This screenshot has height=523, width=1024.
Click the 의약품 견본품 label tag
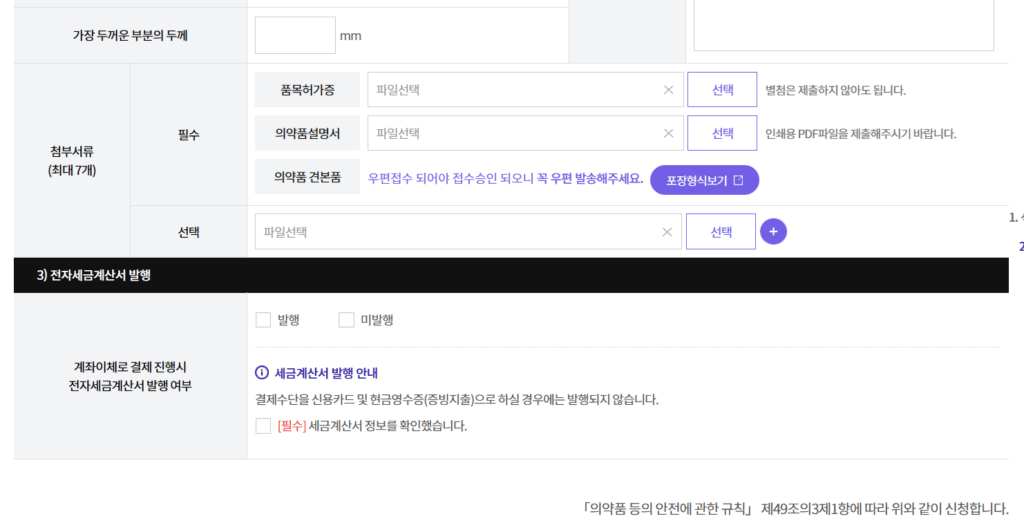(307, 176)
